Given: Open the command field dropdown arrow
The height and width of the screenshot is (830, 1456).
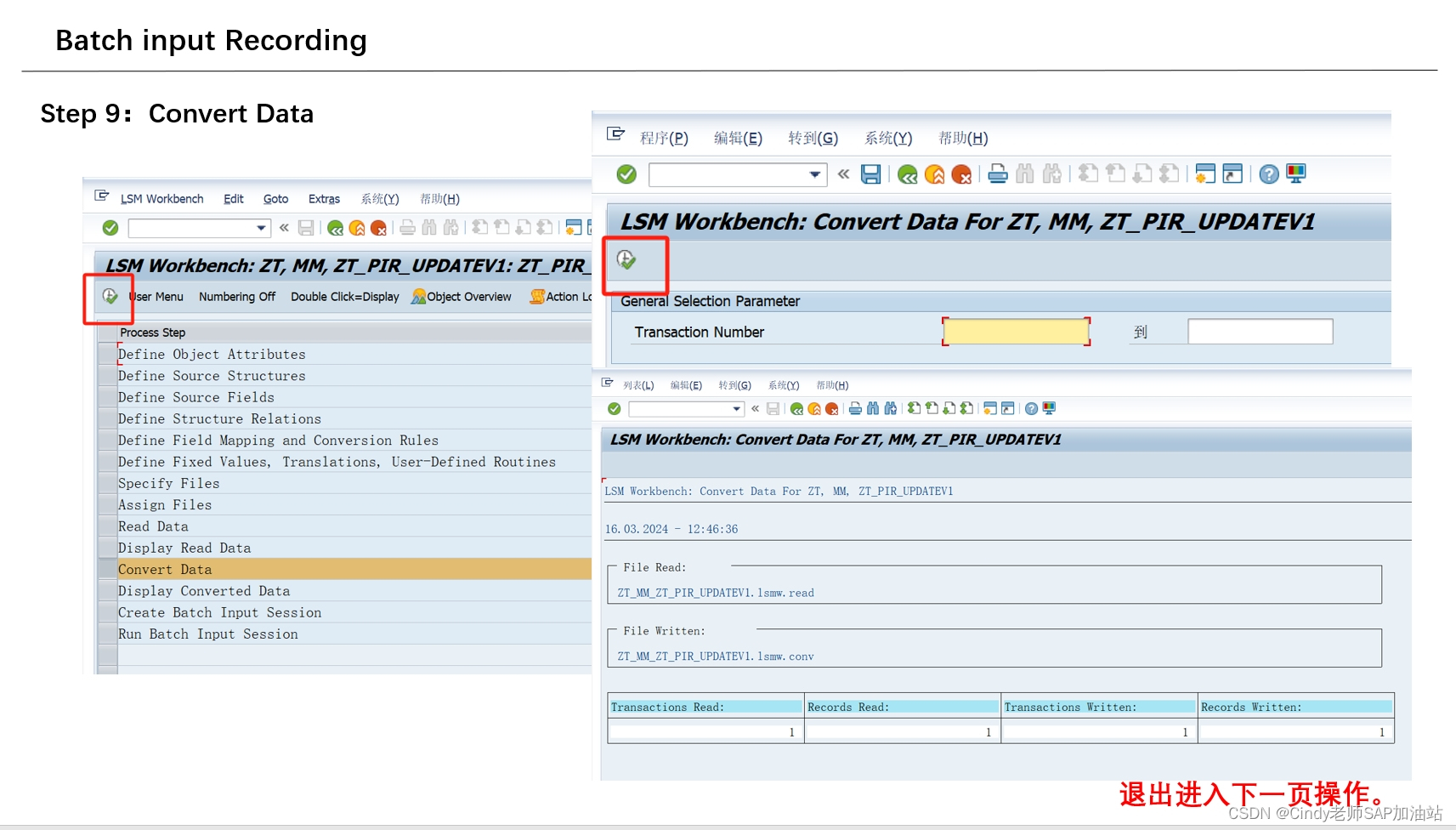Looking at the screenshot, I should tap(263, 228).
